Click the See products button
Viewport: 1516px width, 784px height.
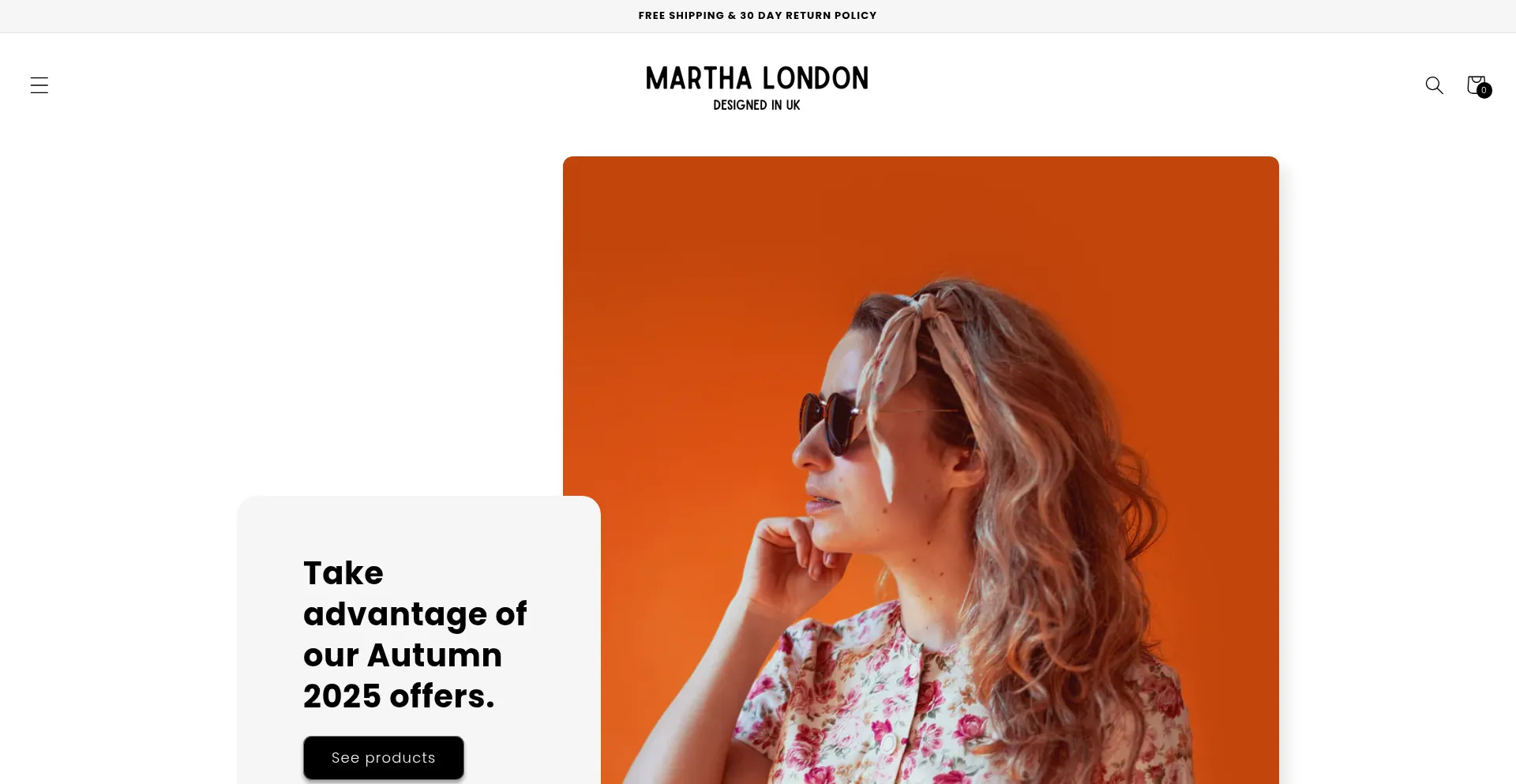point(384,758)
